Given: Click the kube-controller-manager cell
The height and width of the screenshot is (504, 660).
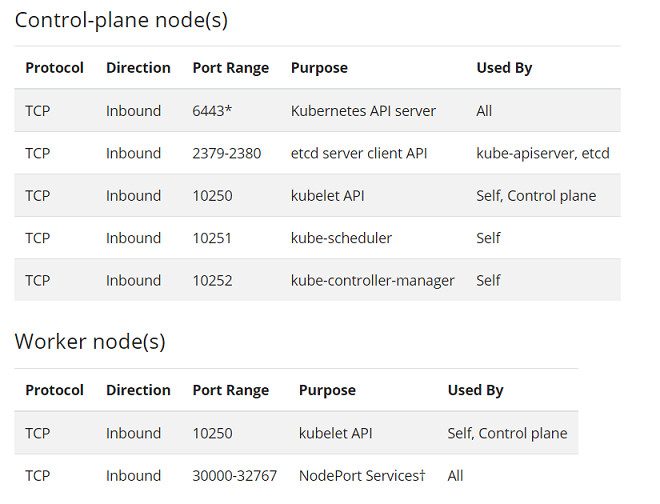Looking at the screenshot, I should tap(373, 280).
